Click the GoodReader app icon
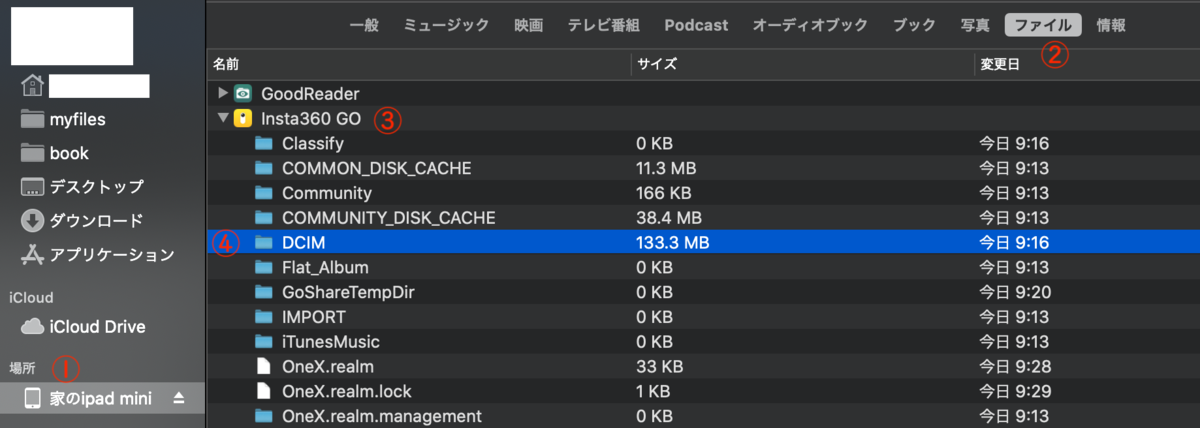The width and height of the screenshot is (1200, 428). 242,94
